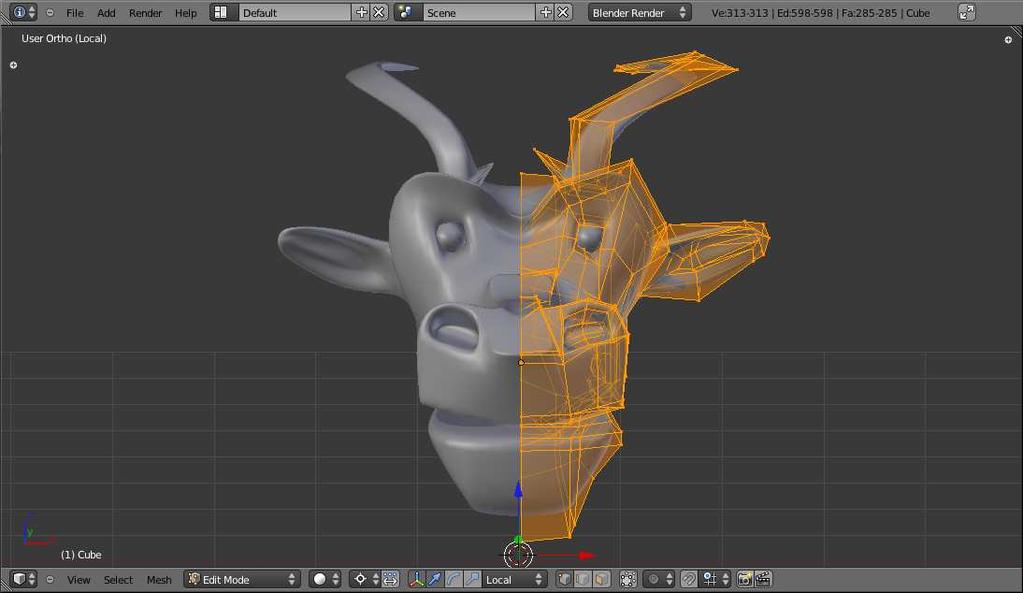Toggle fullscreen with the back-to-previous icon
This screenshot has width=1023, height=593.
pos(967,12)
